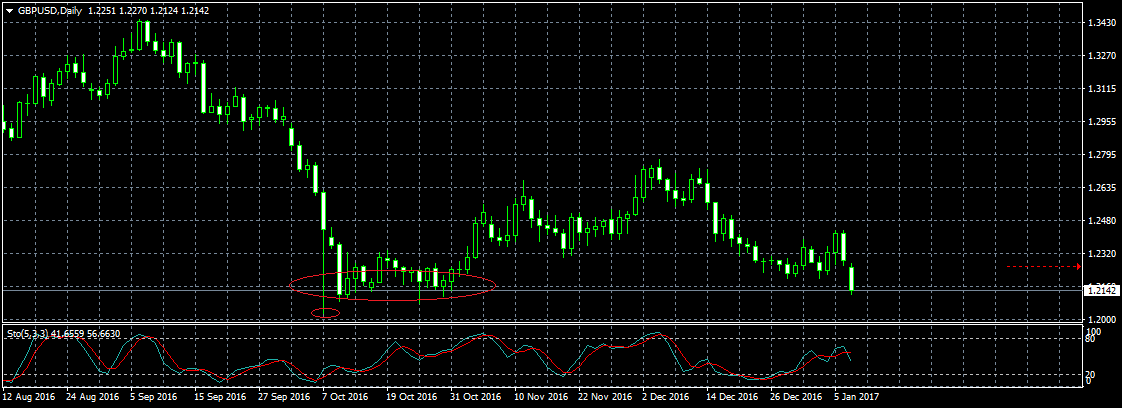Viewport: 1122px width, 408px height.
Task: Click the triangle arrow beside GBPUSD,Daily
Action: pos(9,10)
